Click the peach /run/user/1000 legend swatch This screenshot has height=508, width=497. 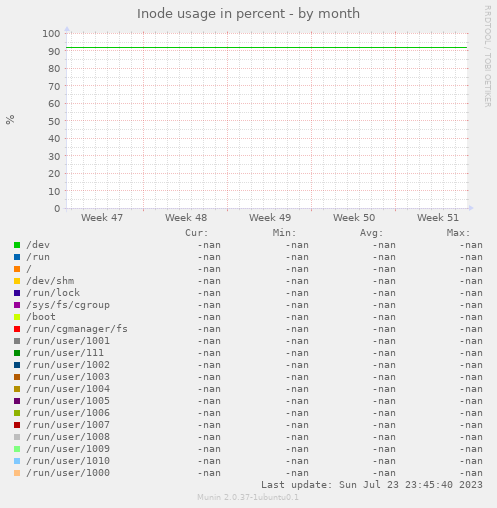(17, 473)
